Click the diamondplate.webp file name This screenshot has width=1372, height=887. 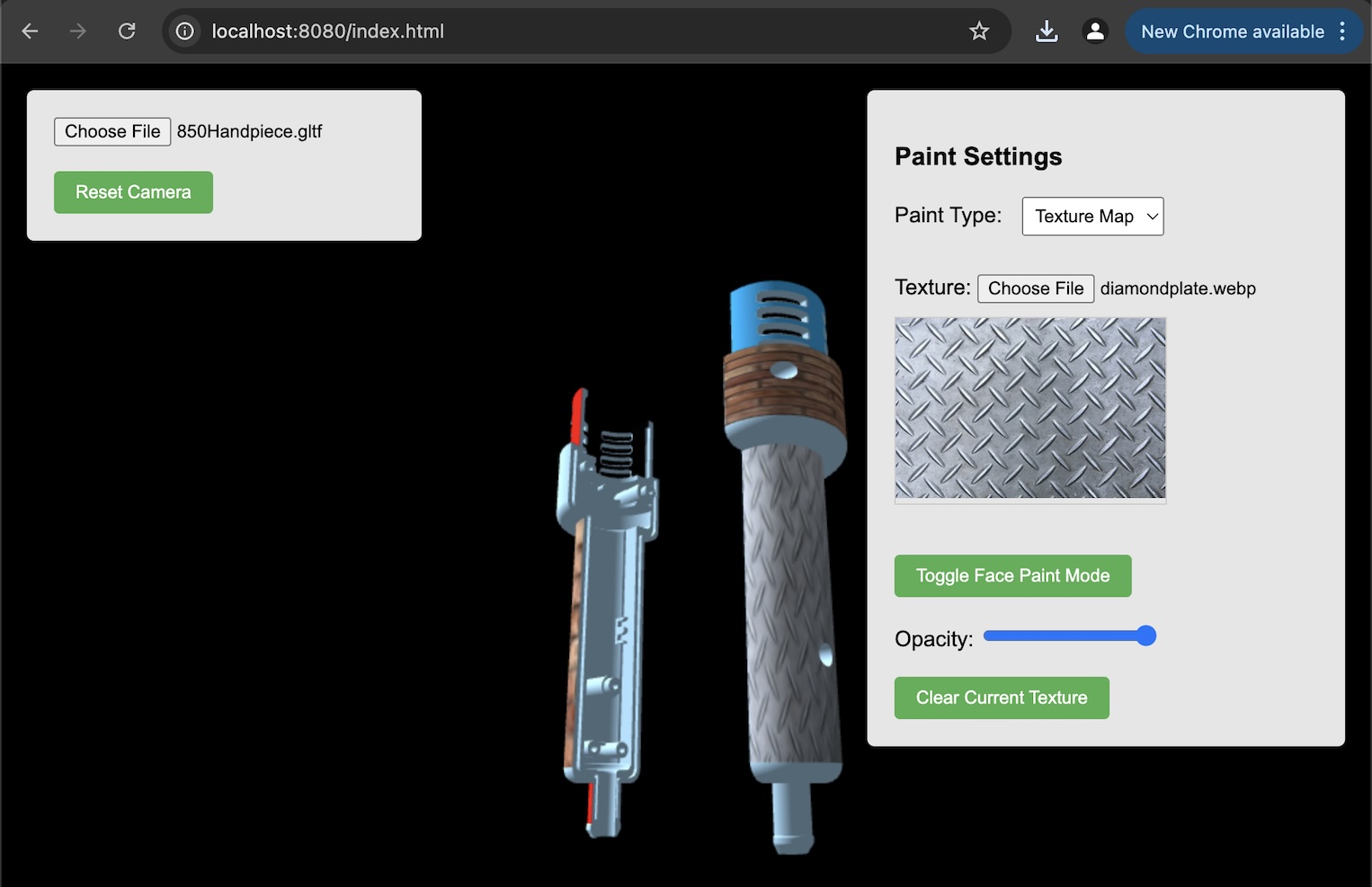point(1178,288)
